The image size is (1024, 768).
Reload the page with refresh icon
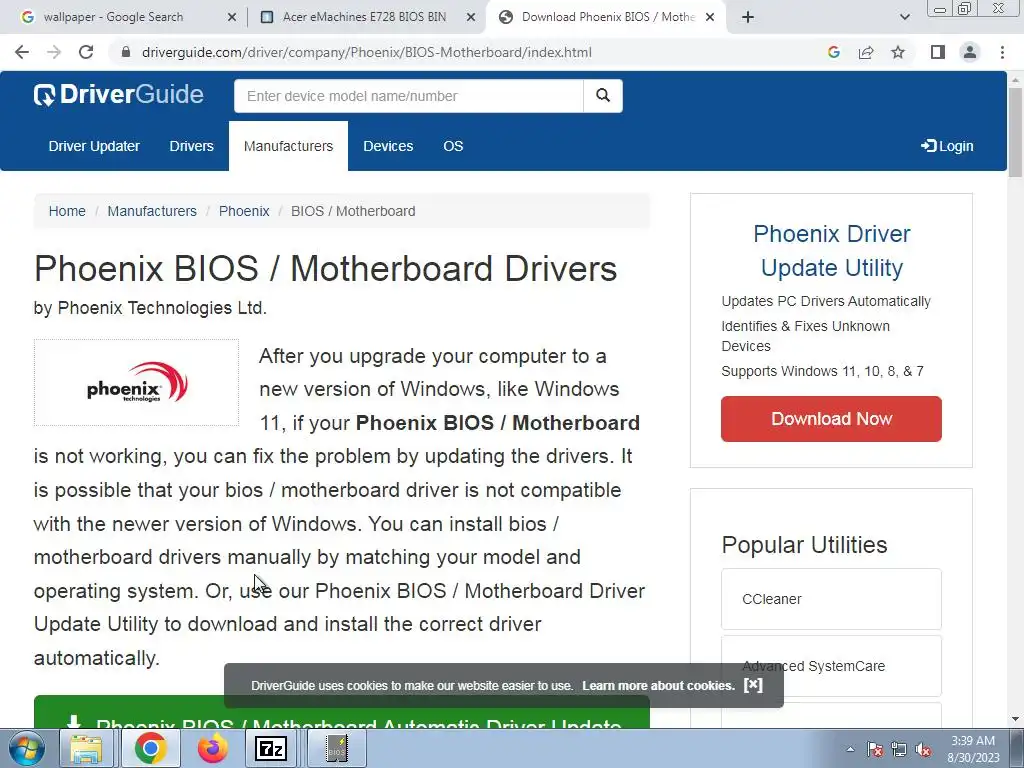tap(86, 52)
